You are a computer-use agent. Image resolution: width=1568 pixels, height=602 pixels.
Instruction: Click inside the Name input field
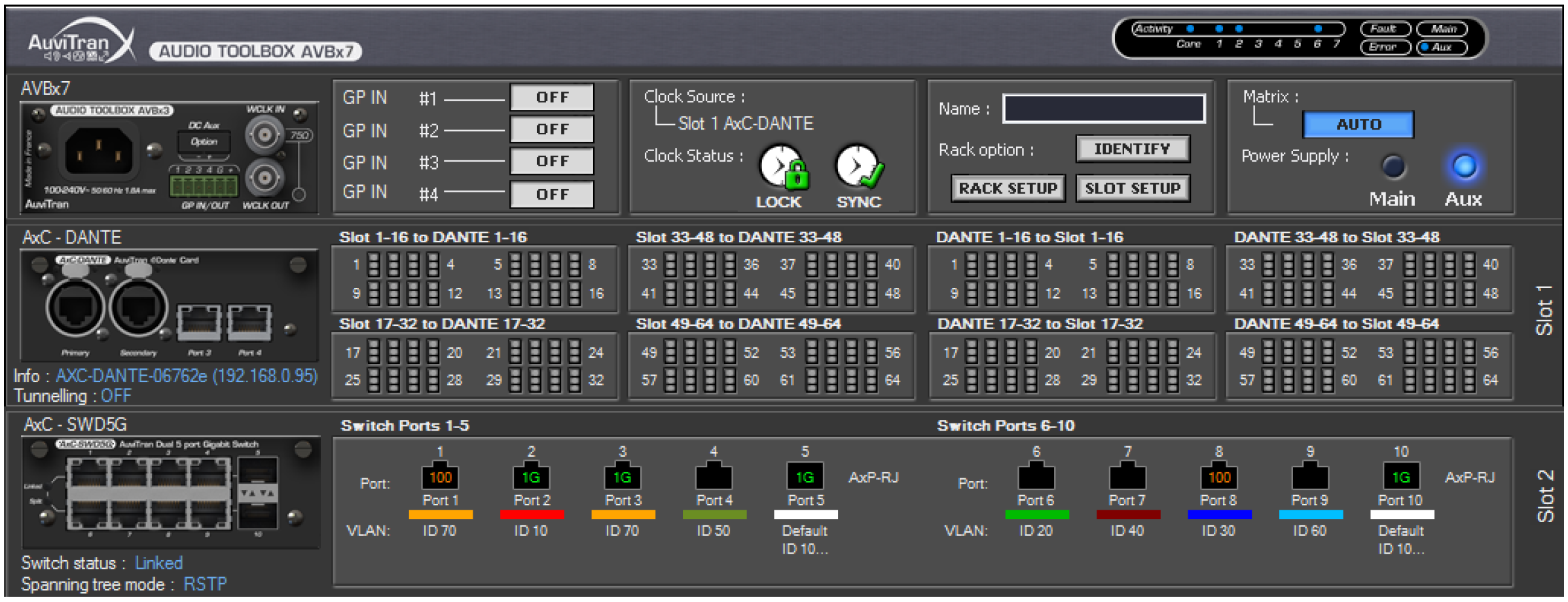(x=1104, y=109)
